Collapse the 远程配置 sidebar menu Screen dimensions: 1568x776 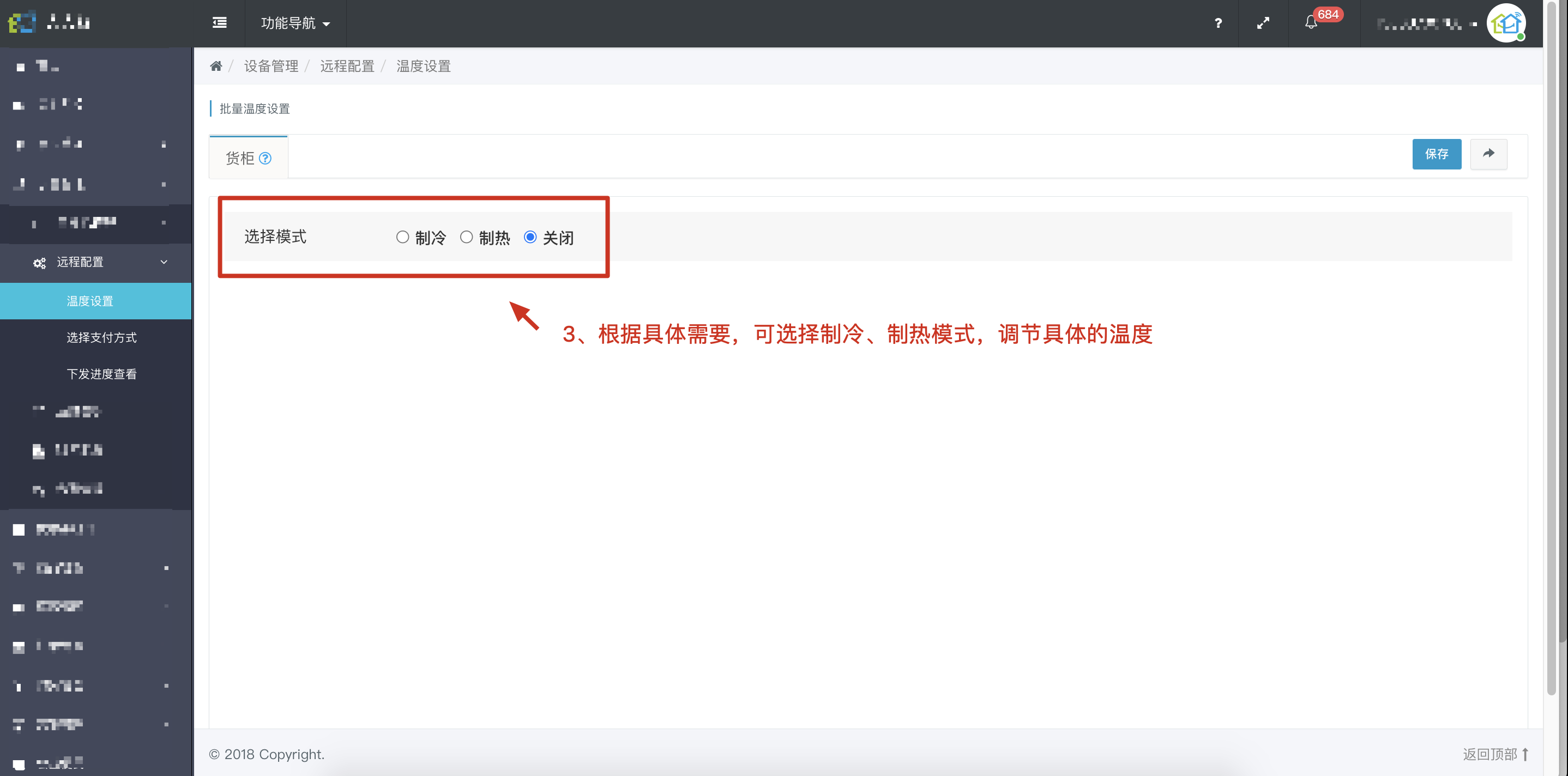point(95,262)
